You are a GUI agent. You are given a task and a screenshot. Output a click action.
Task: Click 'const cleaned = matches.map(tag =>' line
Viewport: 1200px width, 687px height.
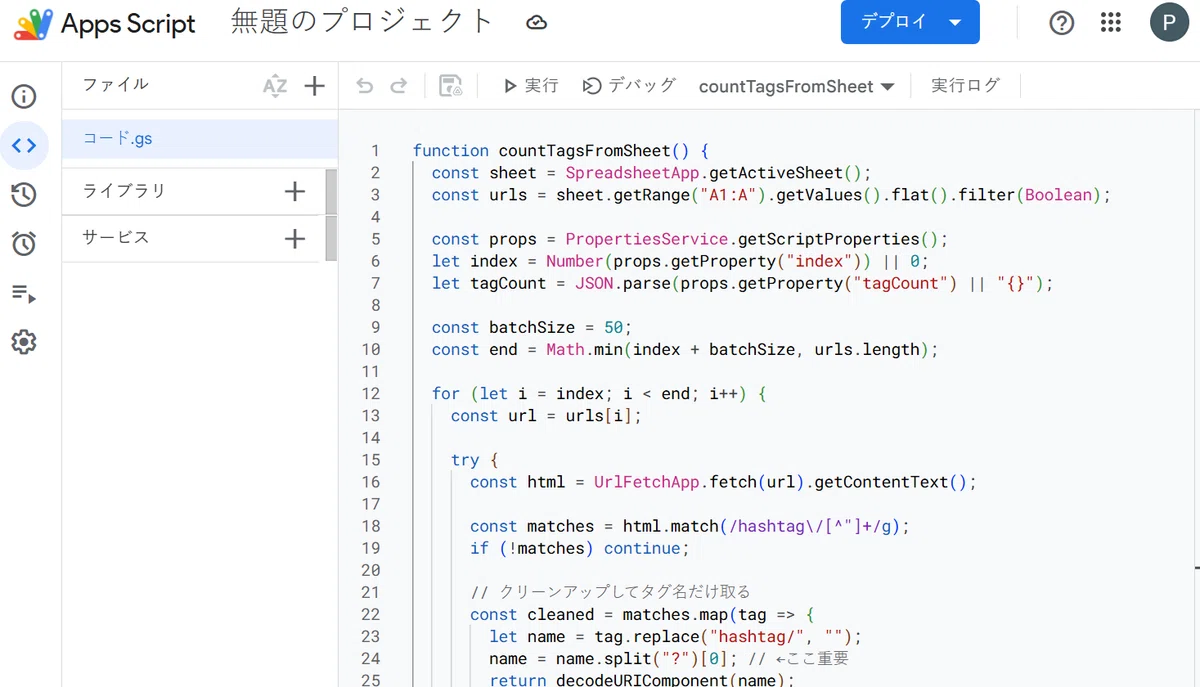(x=643, y=615)
